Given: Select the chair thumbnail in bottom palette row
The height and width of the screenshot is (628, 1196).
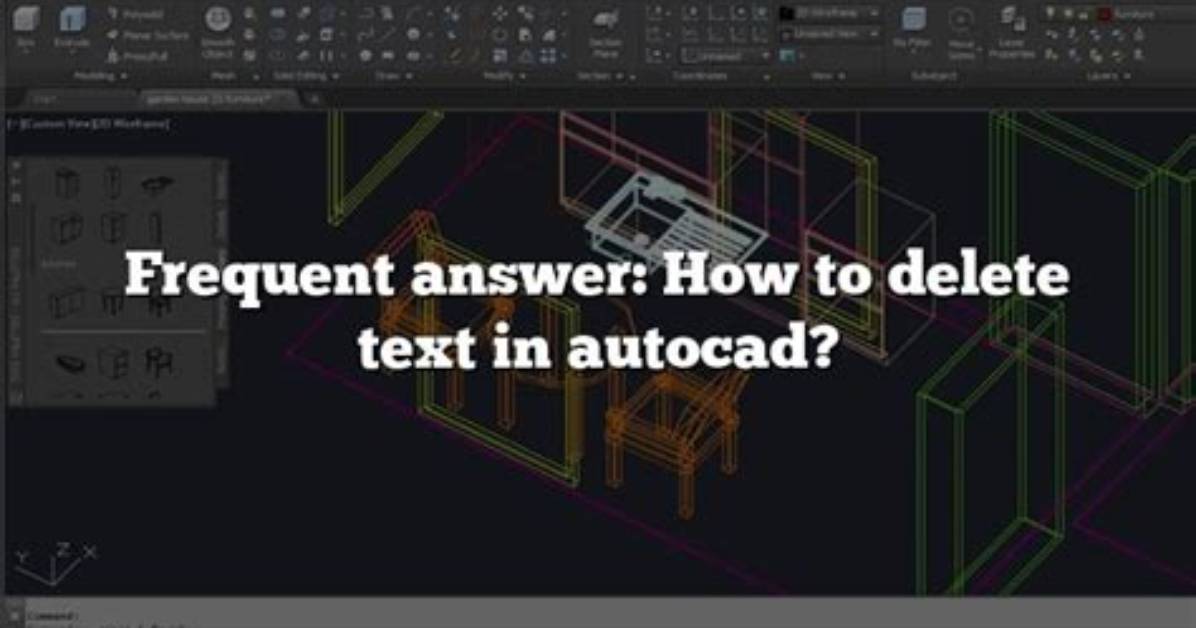Looking at the screenshot, I should [158, 362].
